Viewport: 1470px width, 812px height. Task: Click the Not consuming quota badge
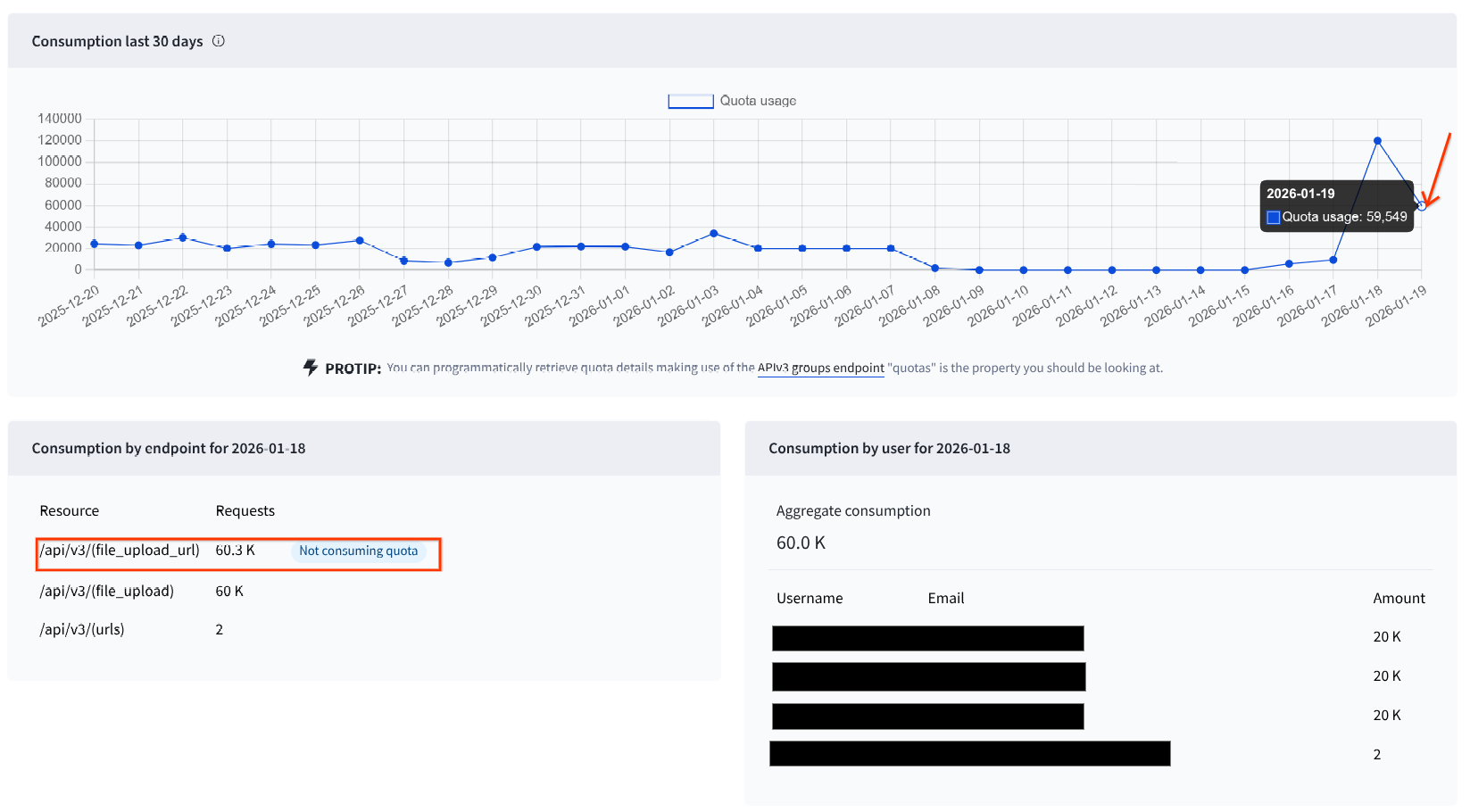click(359, 551)
